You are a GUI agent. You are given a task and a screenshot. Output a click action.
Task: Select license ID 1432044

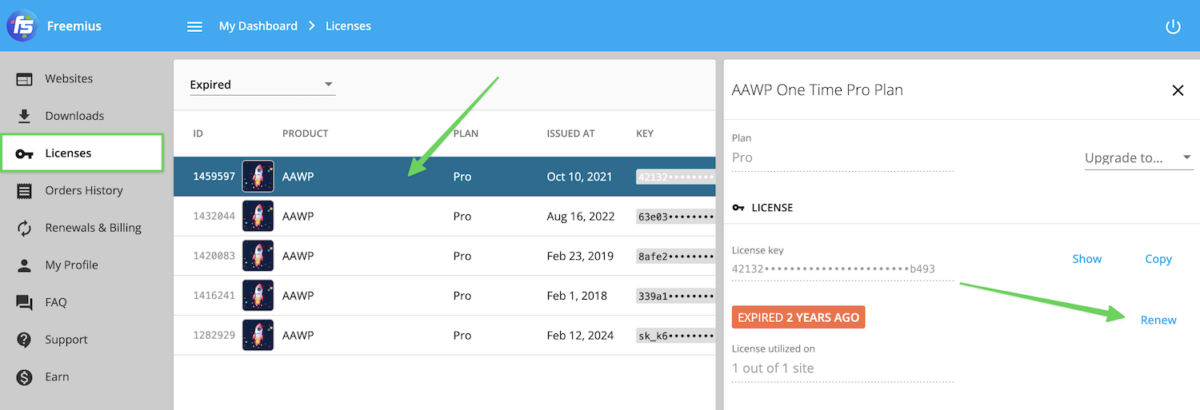click(214, 216)
